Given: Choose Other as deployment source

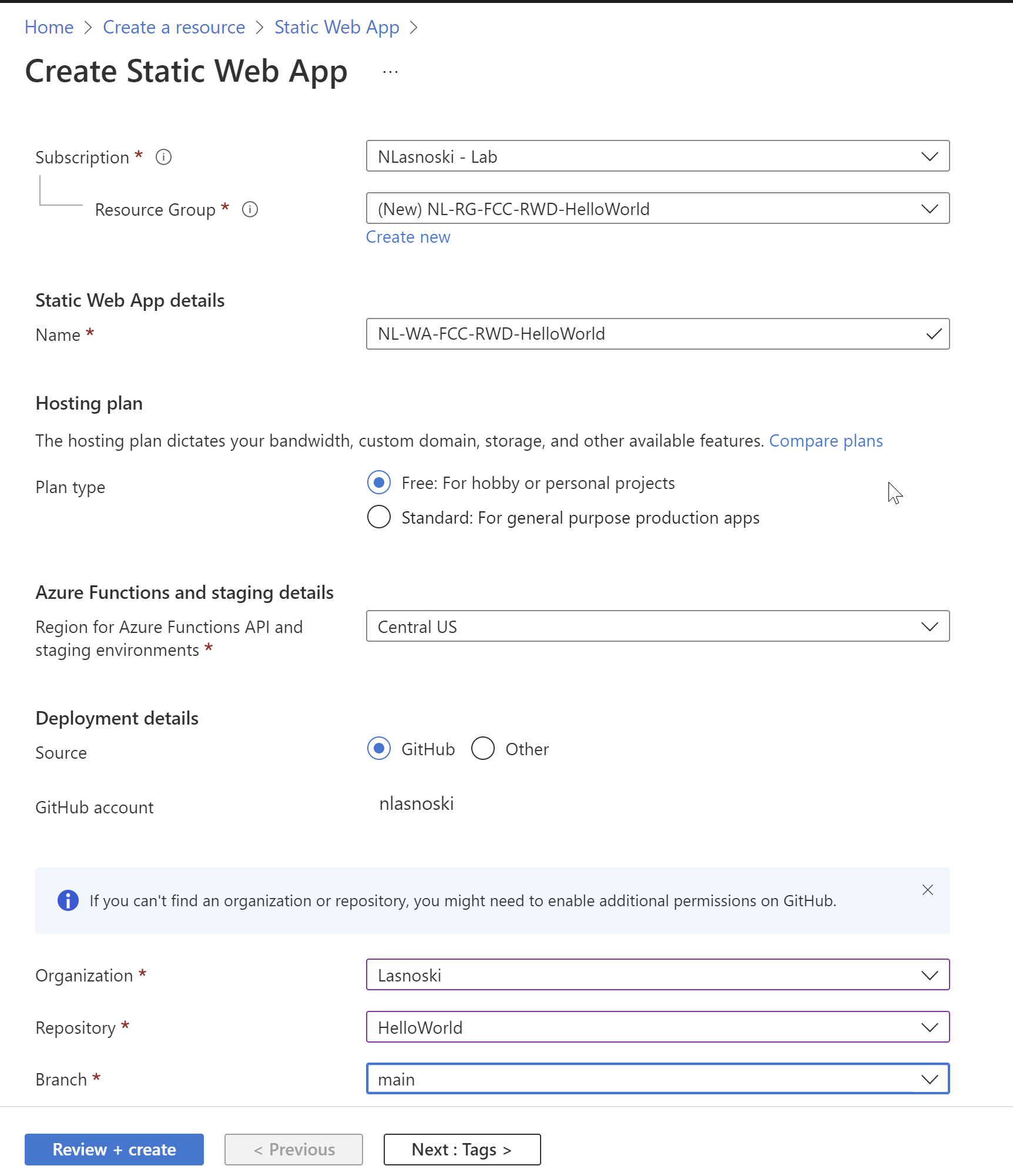Looking at the screenshot, I should (x=483, y=748).
